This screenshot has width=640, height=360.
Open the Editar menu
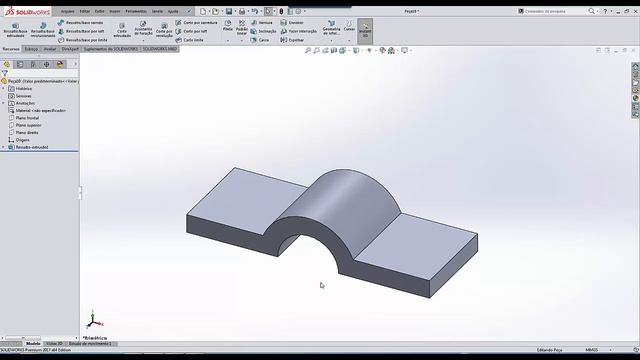pyautogui.click(x=84, y=11)
